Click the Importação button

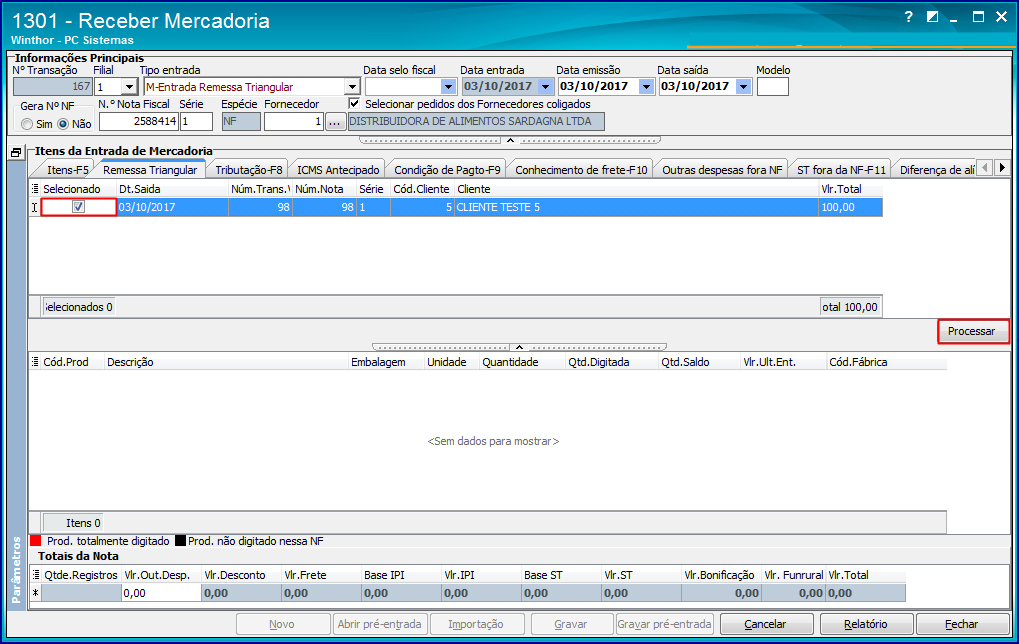[x=476, y=624]
